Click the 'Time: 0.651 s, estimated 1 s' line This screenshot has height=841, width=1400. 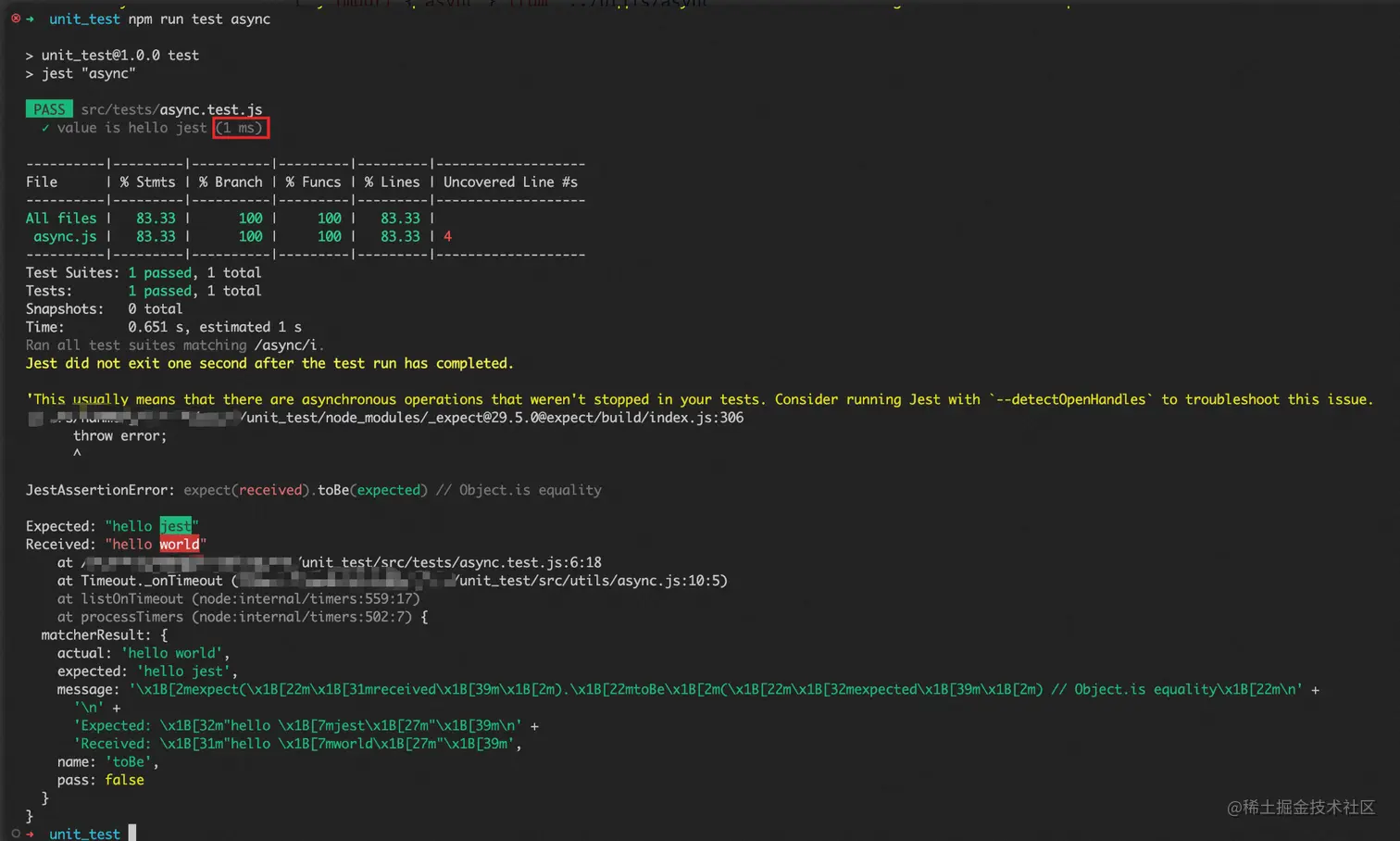[x=163, y=327]
